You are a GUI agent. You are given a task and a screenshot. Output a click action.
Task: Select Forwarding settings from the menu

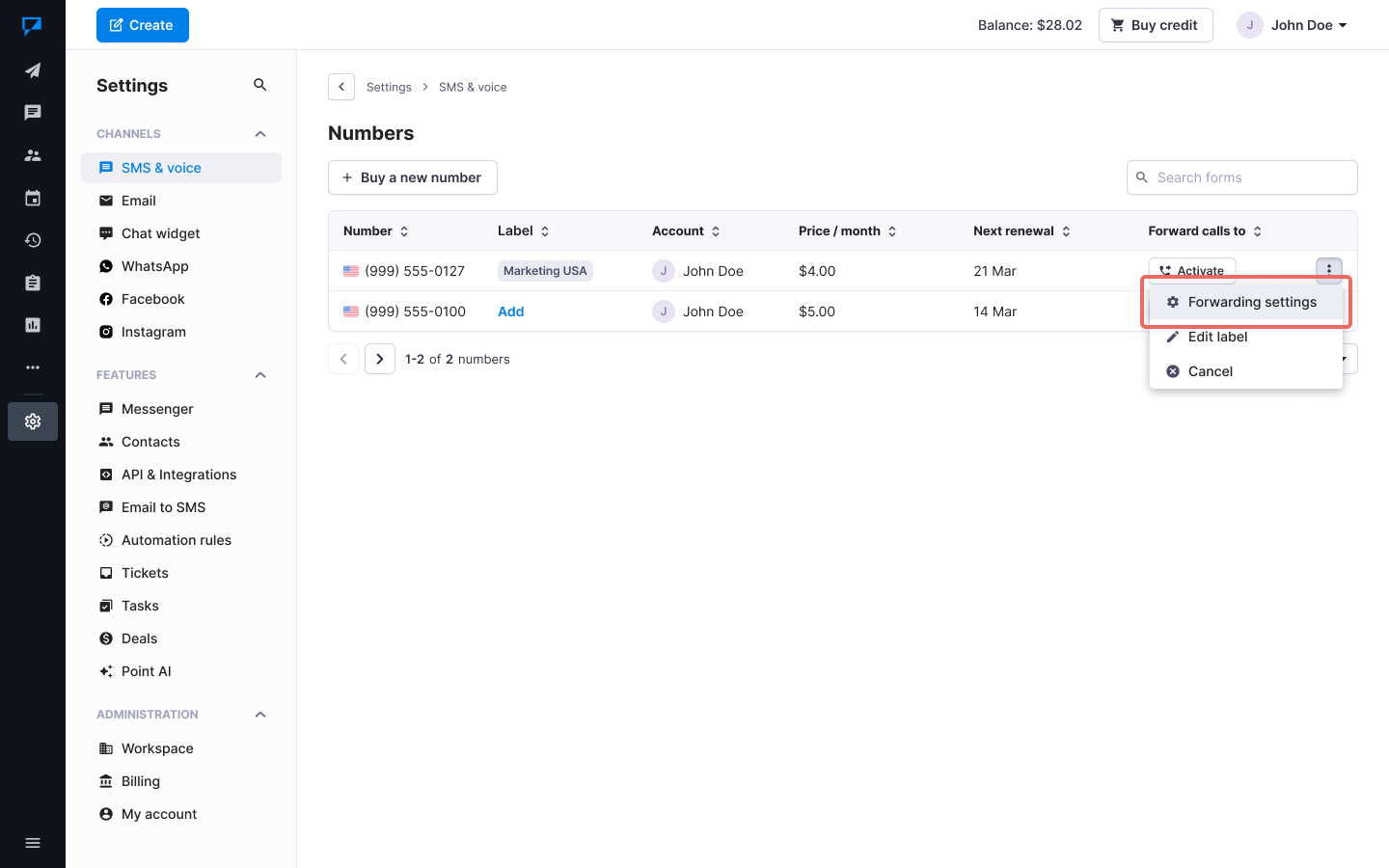pos(1251,302)
